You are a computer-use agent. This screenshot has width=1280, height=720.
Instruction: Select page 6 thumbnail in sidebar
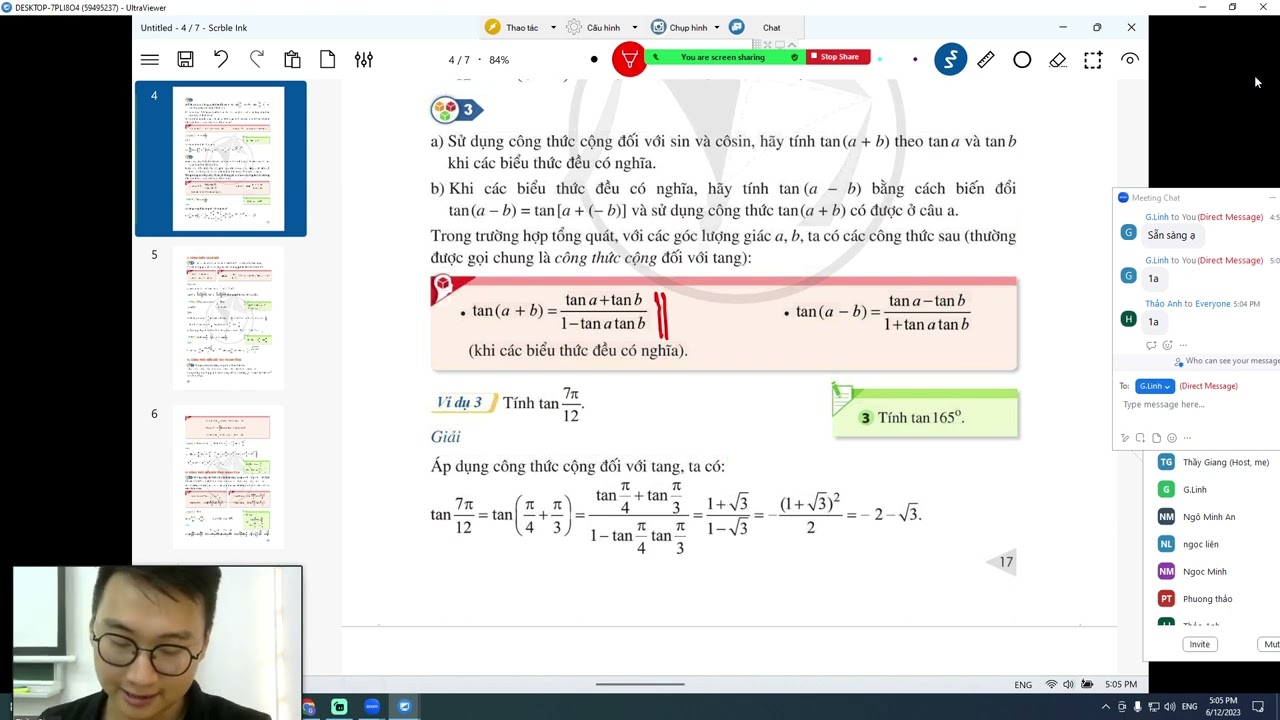tap(228, 477)
